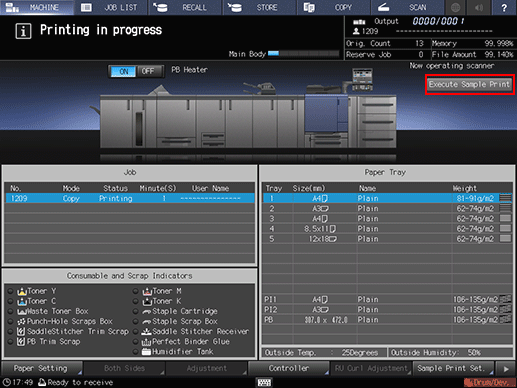This screenshot has height=388, width=517.
Task: Click Toner C indicator icon
Action: pos(22,301)
